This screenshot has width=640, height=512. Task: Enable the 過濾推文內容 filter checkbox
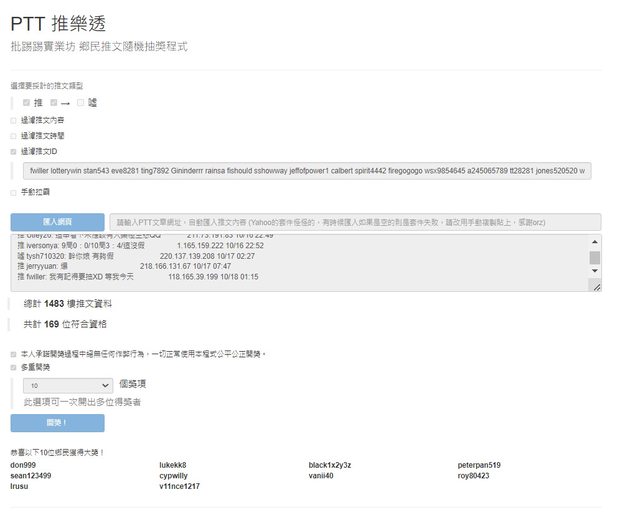pos(14,119)
